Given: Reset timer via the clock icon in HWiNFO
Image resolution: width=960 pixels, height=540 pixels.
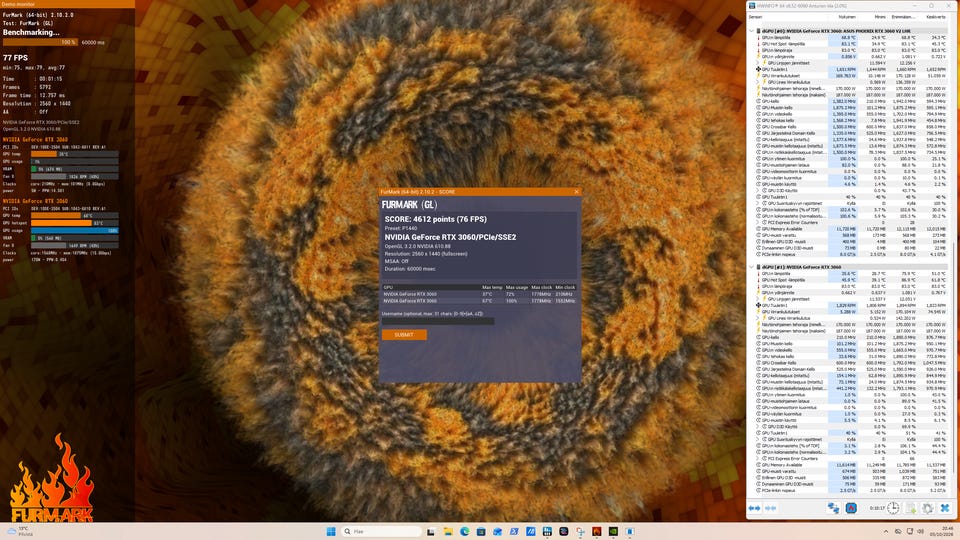Looking at the screenshot, I should click(x=893, y=508).
